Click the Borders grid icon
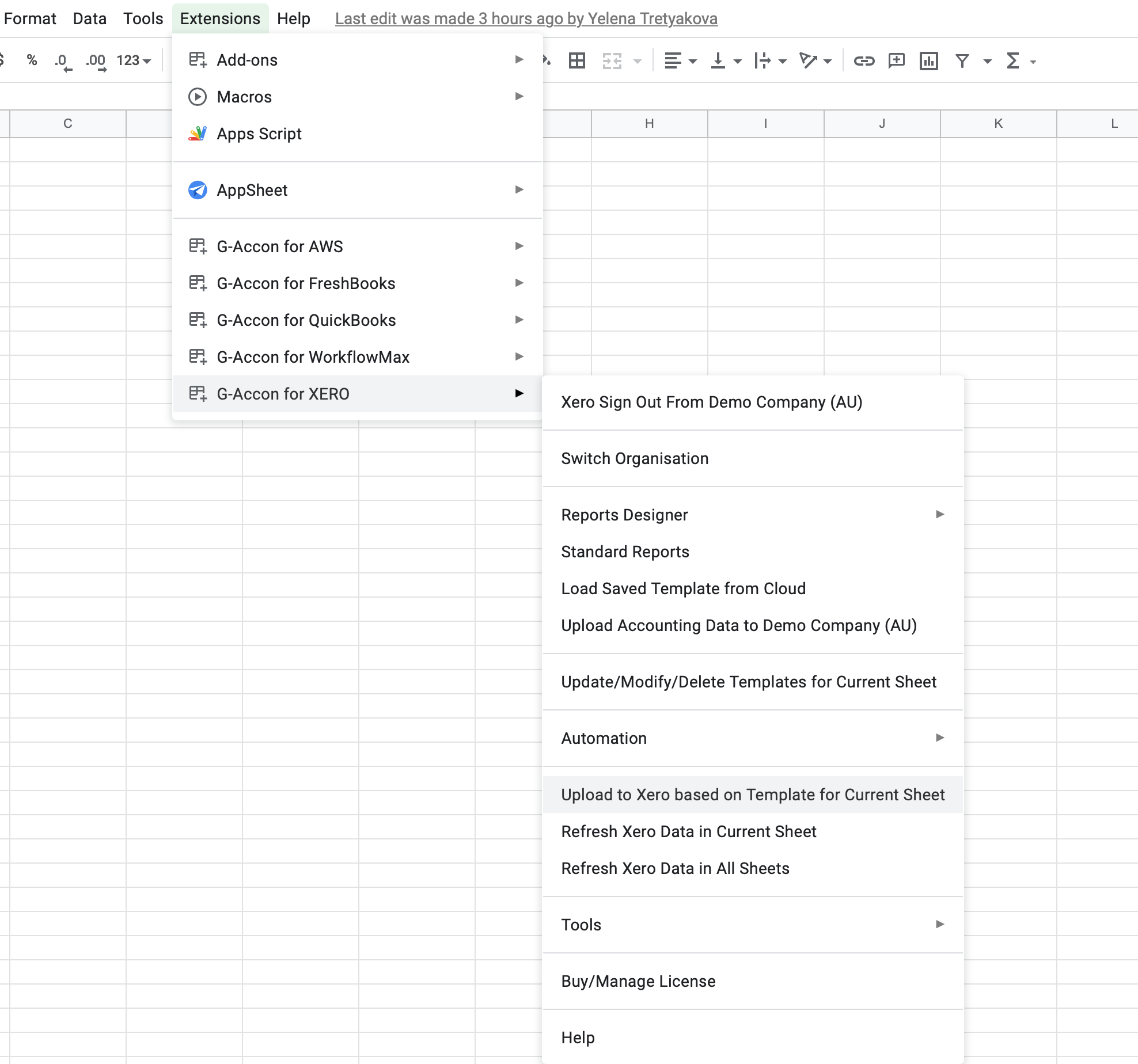 pyautogui.click(x=576, y=60)
